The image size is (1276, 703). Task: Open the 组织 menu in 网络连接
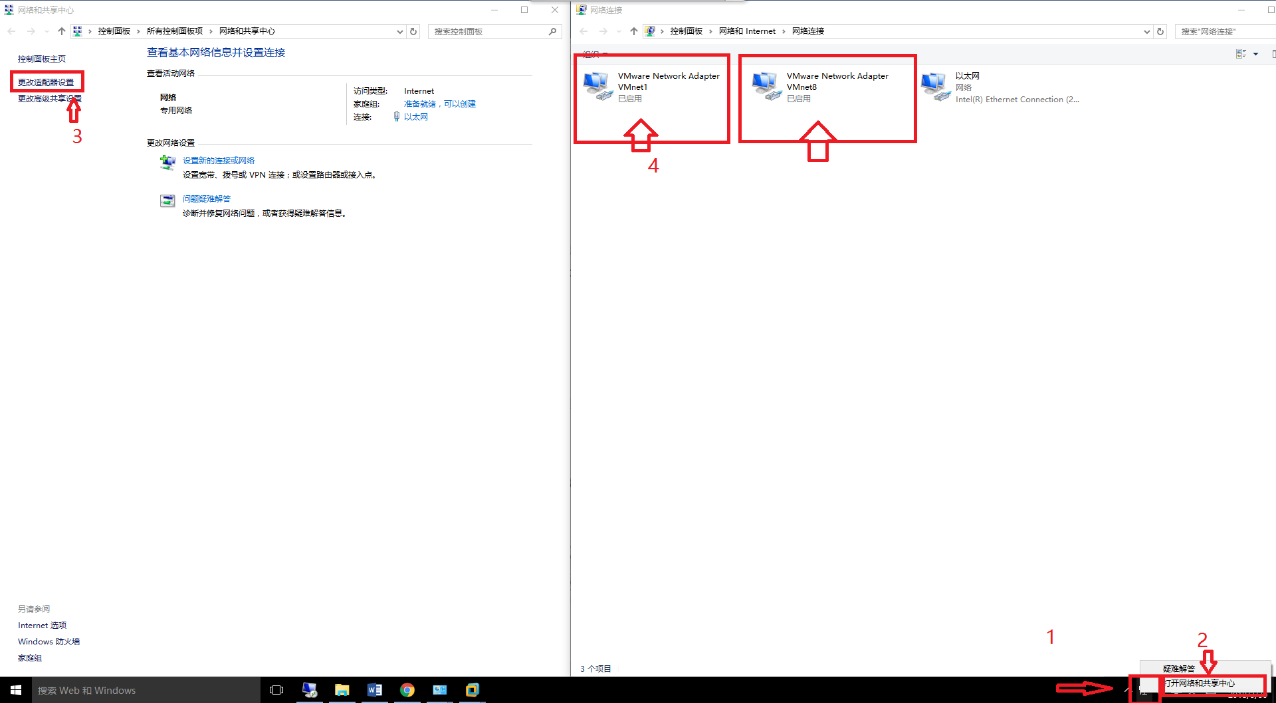point(594,54)
